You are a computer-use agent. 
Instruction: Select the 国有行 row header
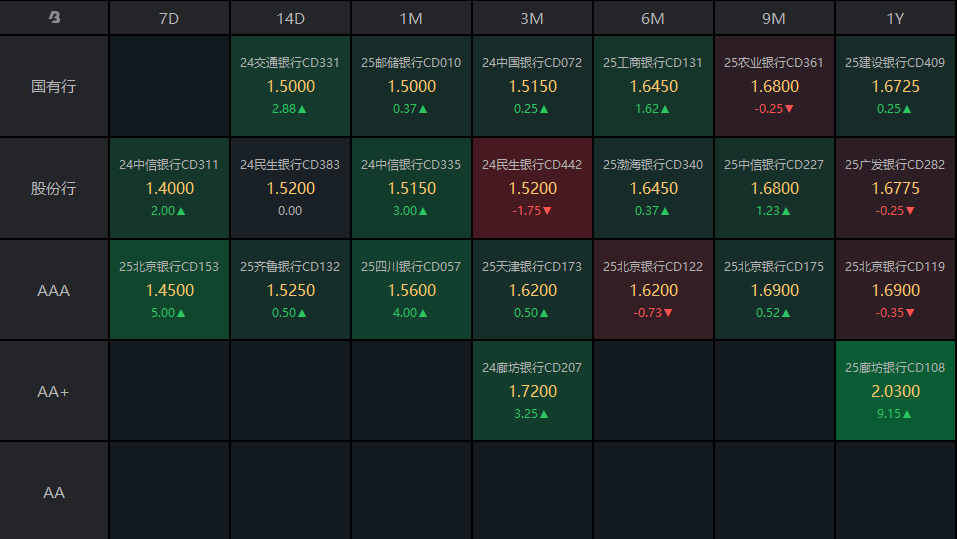54,86
